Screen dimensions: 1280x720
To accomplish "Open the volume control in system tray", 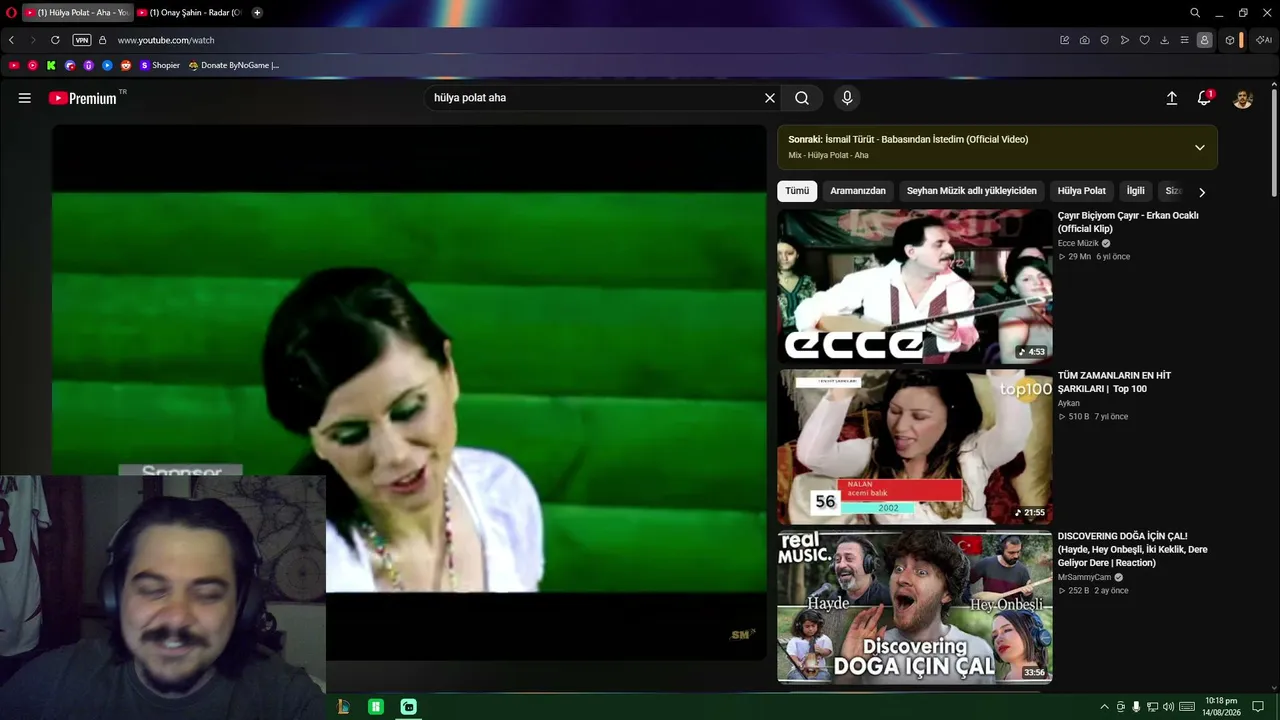I will pyautogui.click(x=1168, y=707).
